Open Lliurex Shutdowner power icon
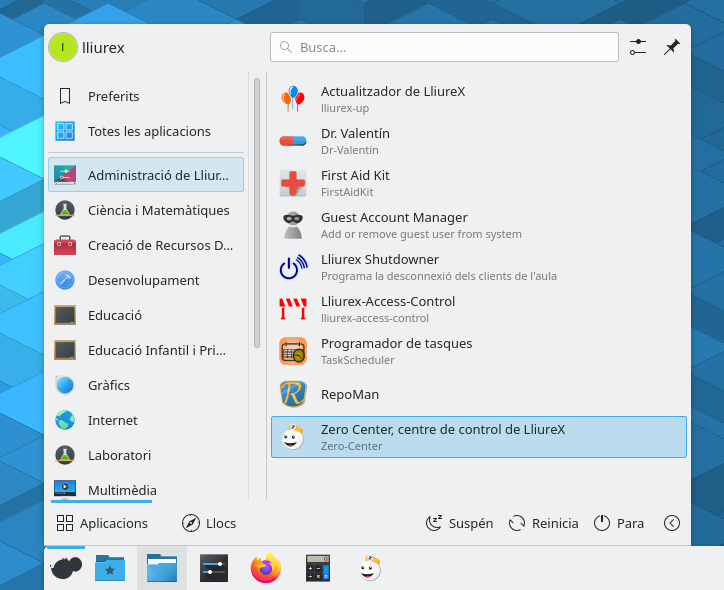 click(293, 267)
